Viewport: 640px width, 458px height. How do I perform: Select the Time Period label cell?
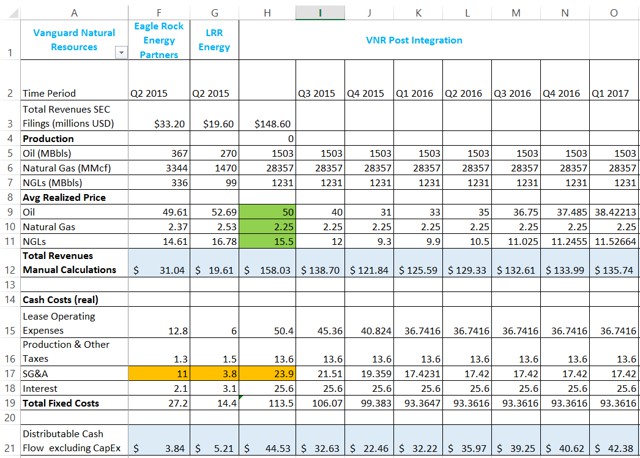click(74, 80)
